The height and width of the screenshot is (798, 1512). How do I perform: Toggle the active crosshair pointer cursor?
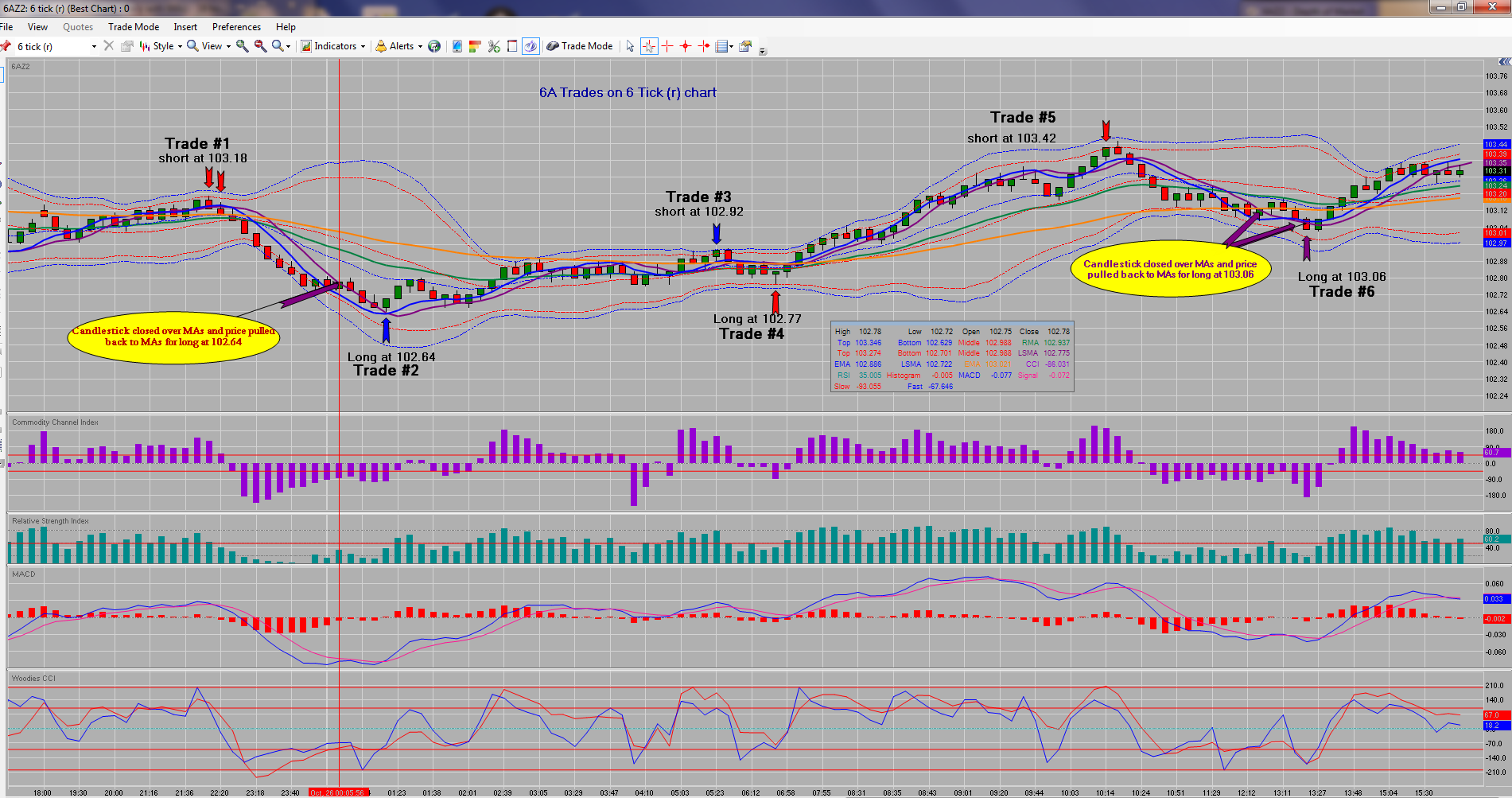tap(649, 46)
